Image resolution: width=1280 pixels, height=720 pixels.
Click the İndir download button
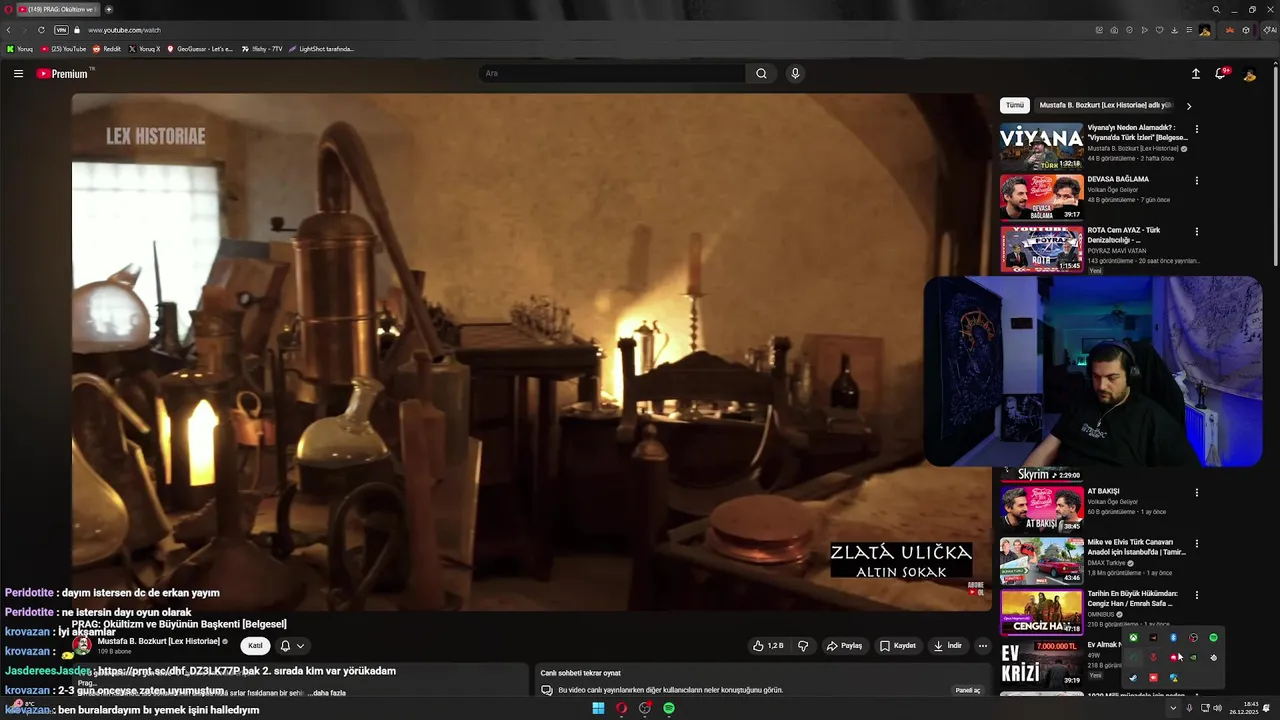click(948, 646)
